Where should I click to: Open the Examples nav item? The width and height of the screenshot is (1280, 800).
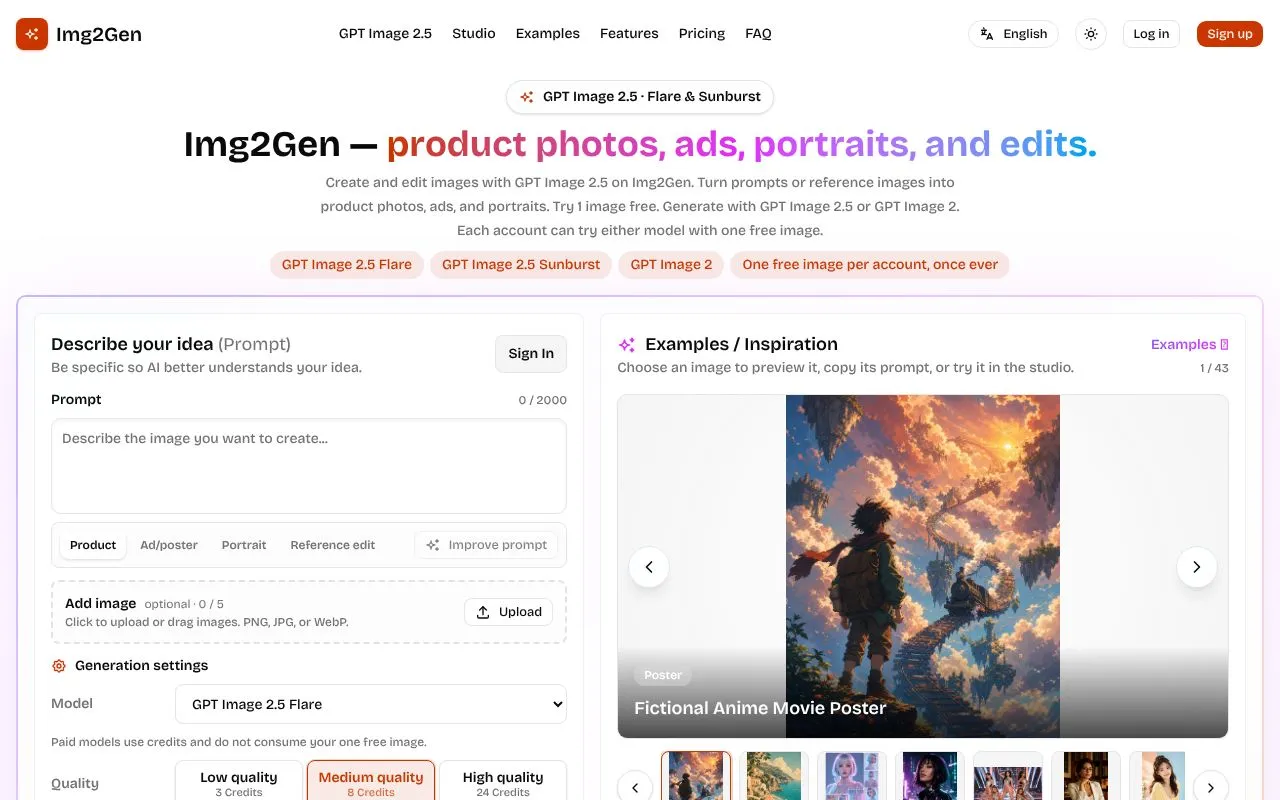548,34
